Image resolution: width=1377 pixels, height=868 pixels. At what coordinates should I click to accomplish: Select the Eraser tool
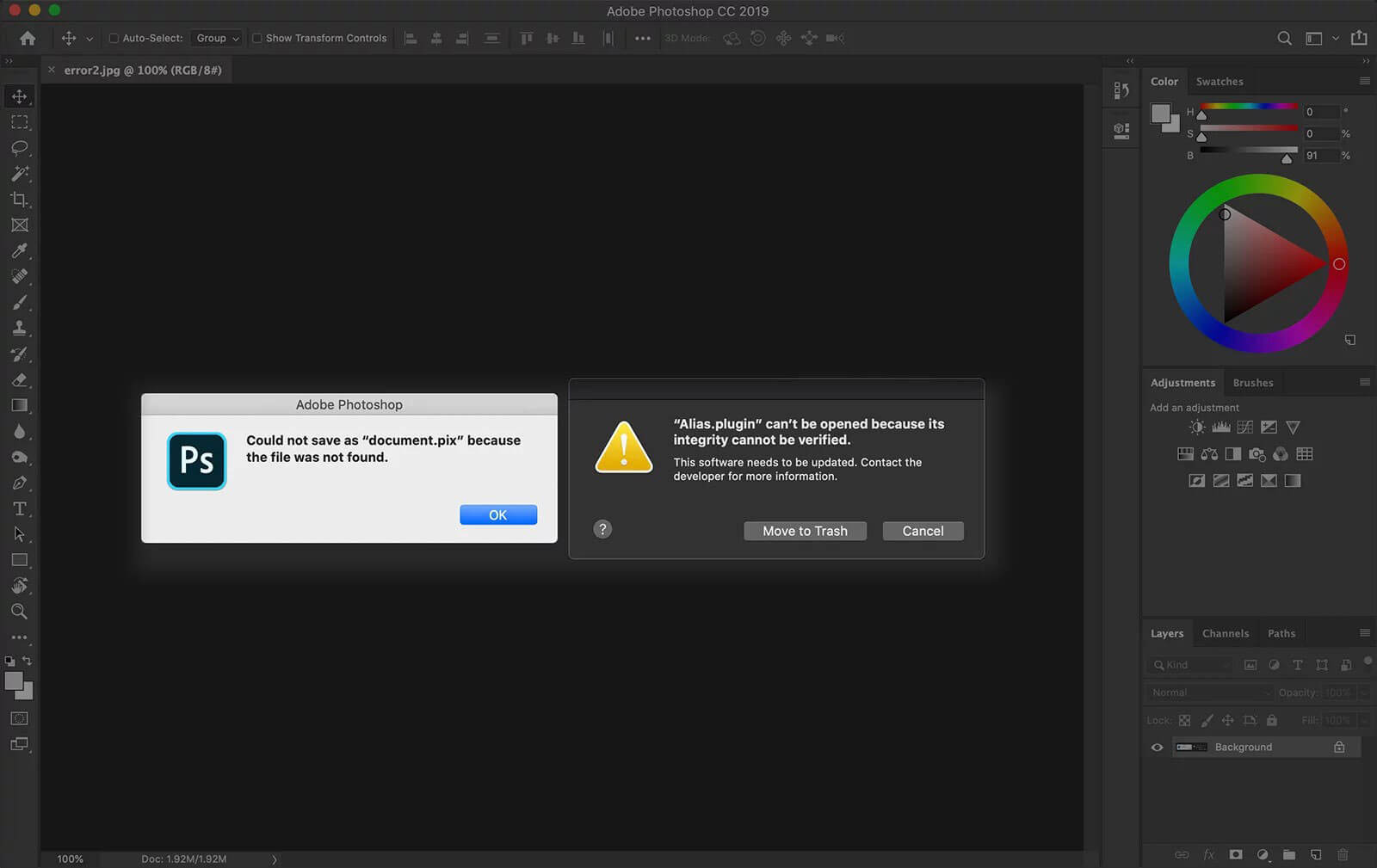pyautogui.click(x=19, y=380)
